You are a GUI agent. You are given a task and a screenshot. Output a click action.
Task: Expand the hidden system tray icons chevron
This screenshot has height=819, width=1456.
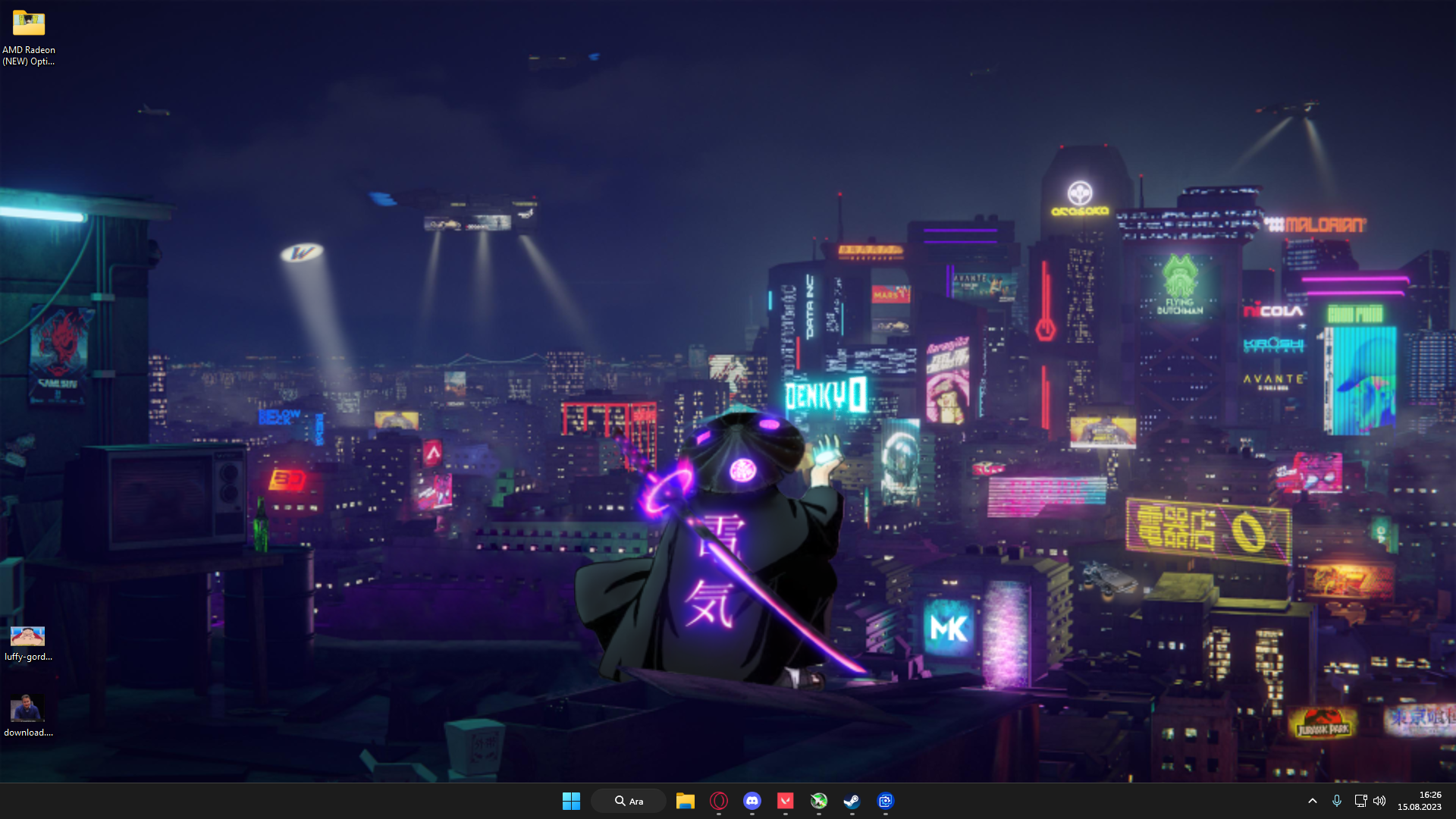coord(1313,801)
